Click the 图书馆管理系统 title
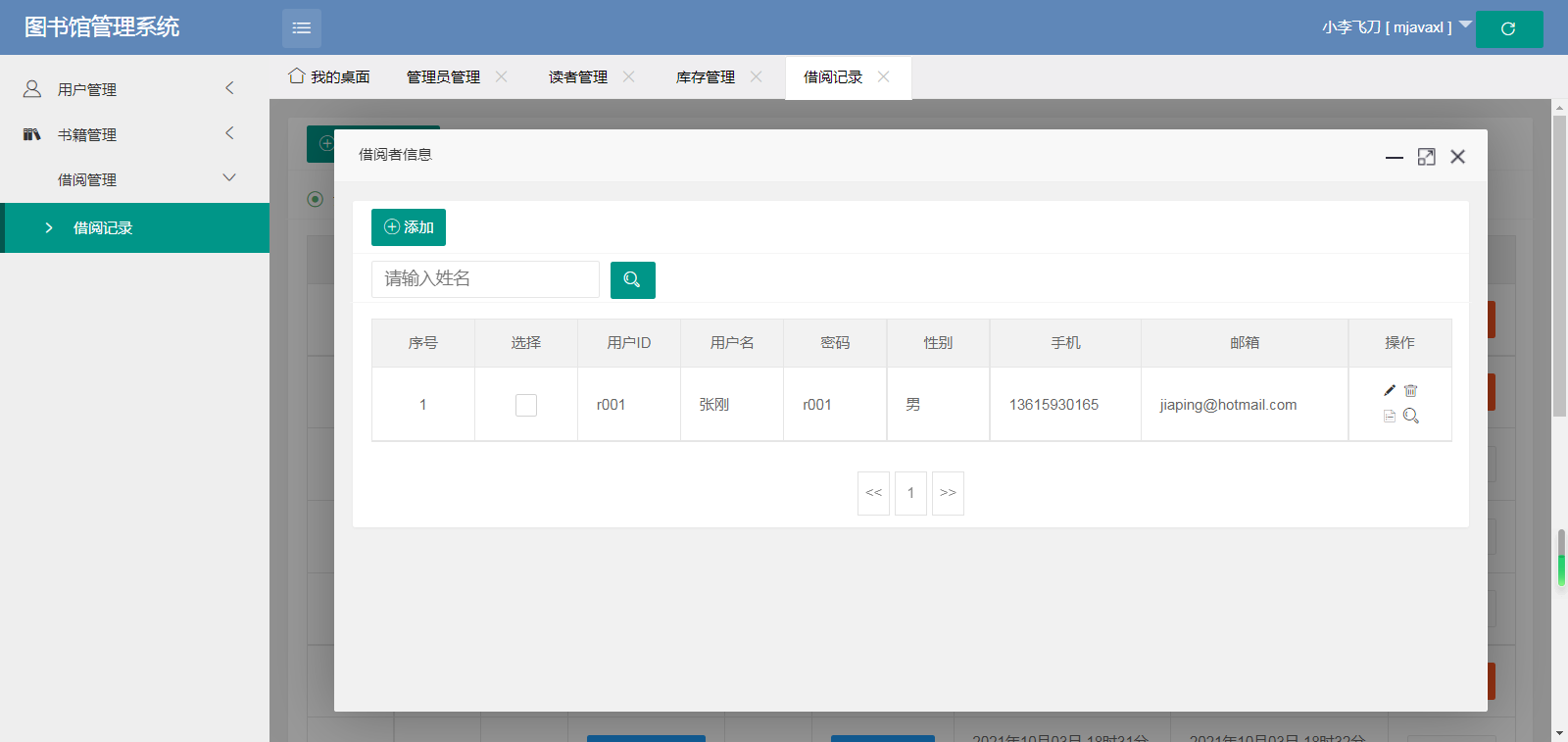1568x742 pixels. [x=102, y=27]
